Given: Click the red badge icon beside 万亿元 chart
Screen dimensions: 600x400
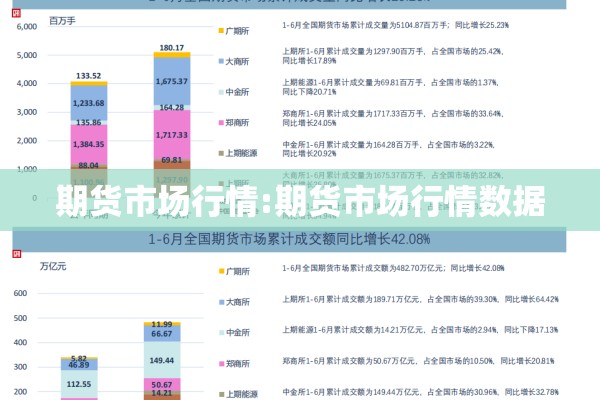Looking at the screenshot, I should (16, 254).
